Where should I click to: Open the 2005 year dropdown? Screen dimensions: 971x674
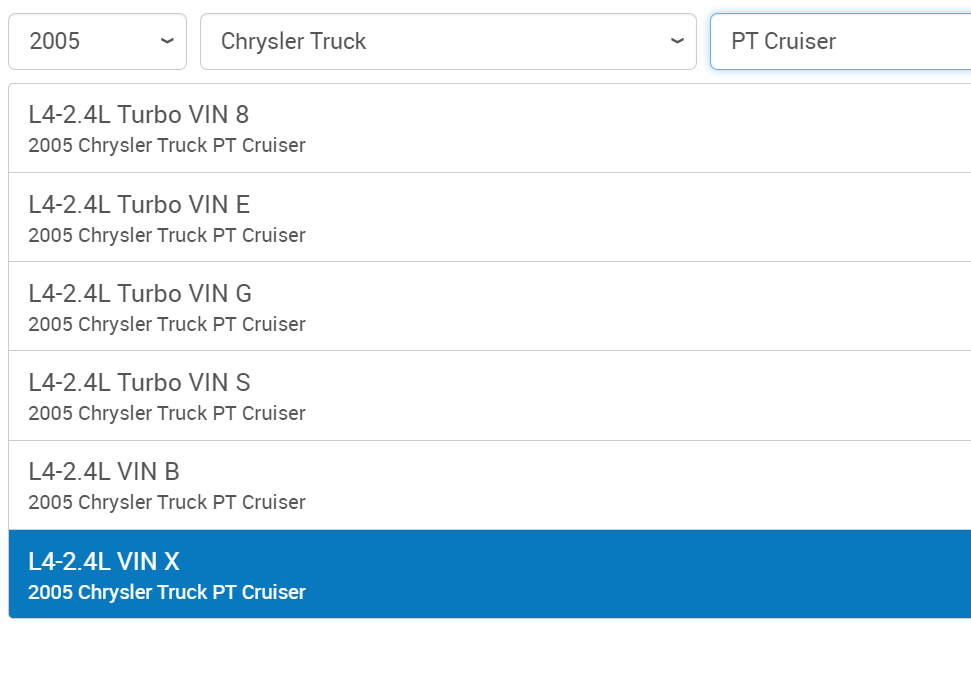click(97, 41)
